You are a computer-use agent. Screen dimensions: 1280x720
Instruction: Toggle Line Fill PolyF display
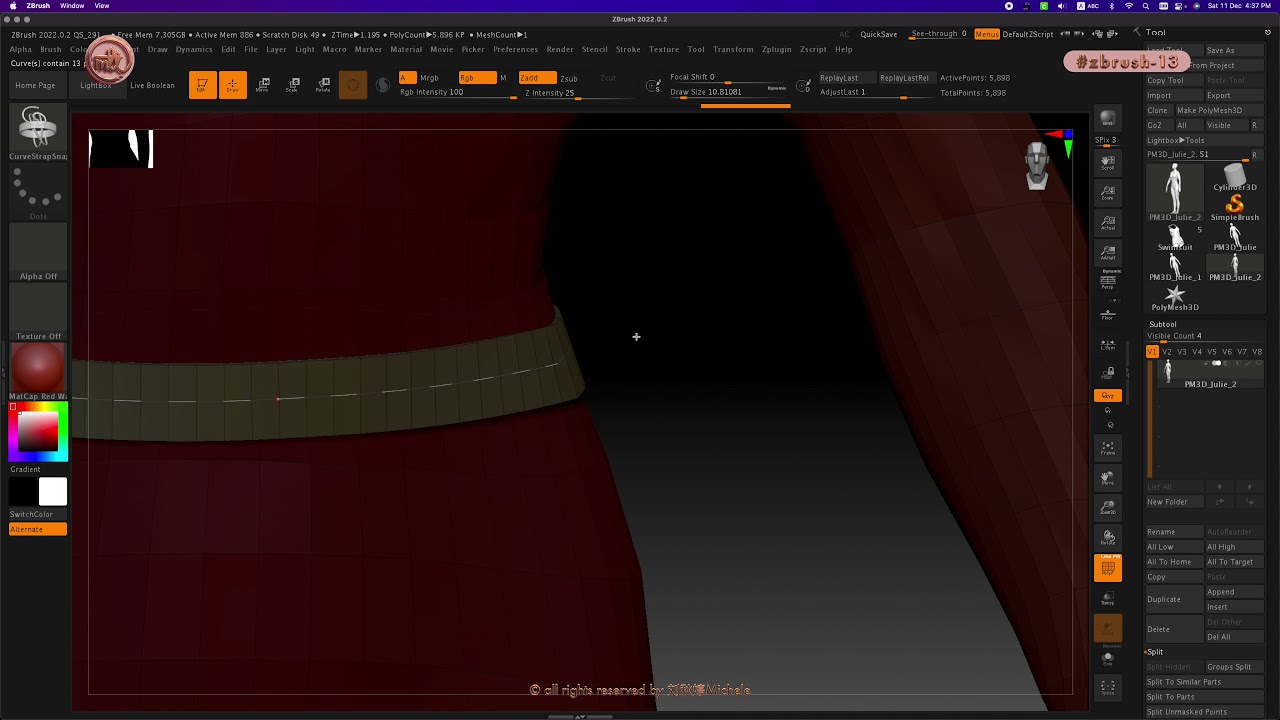[1107, 568]
